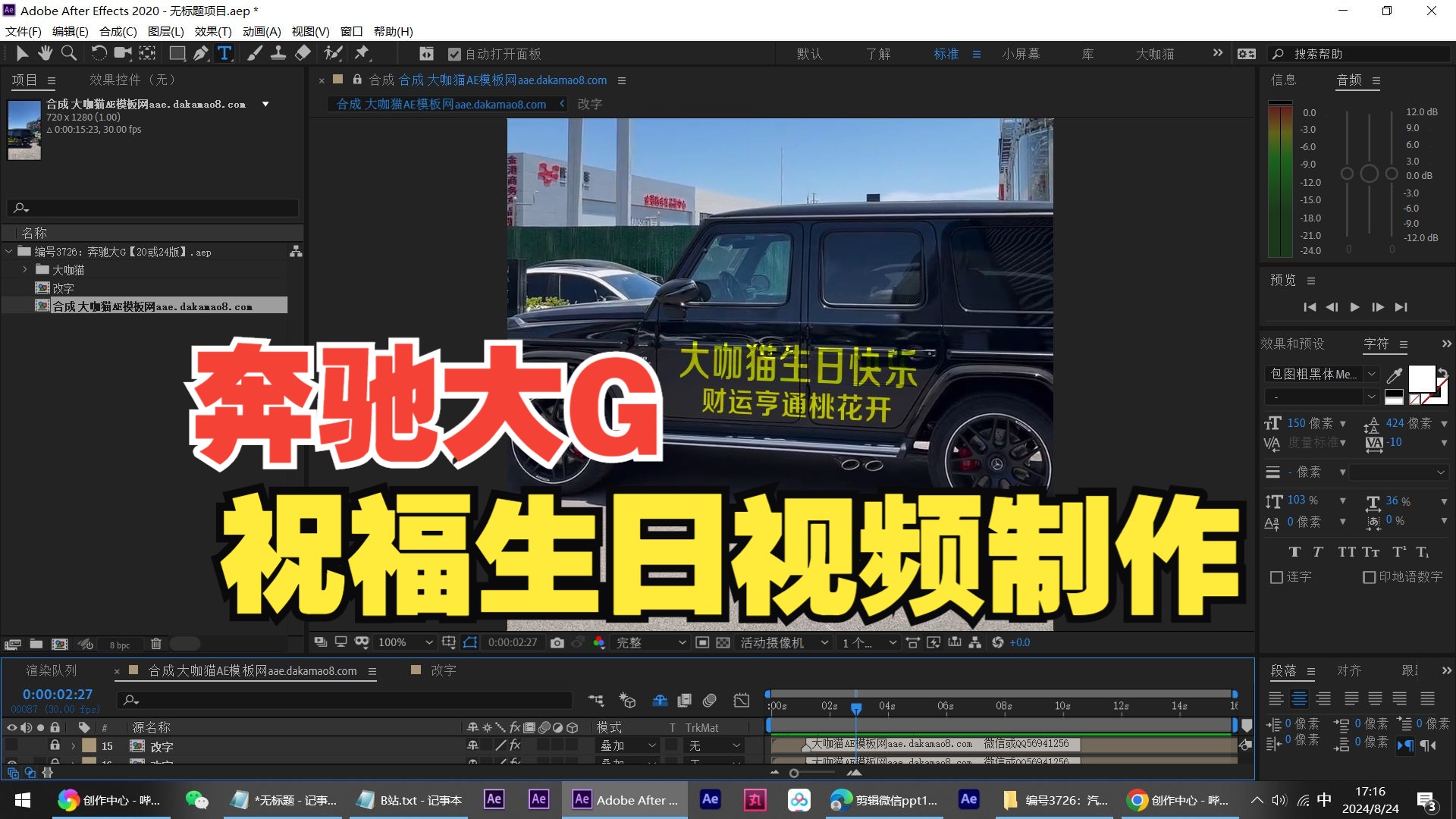Click the white fill color swatch

click(1422, 378)
